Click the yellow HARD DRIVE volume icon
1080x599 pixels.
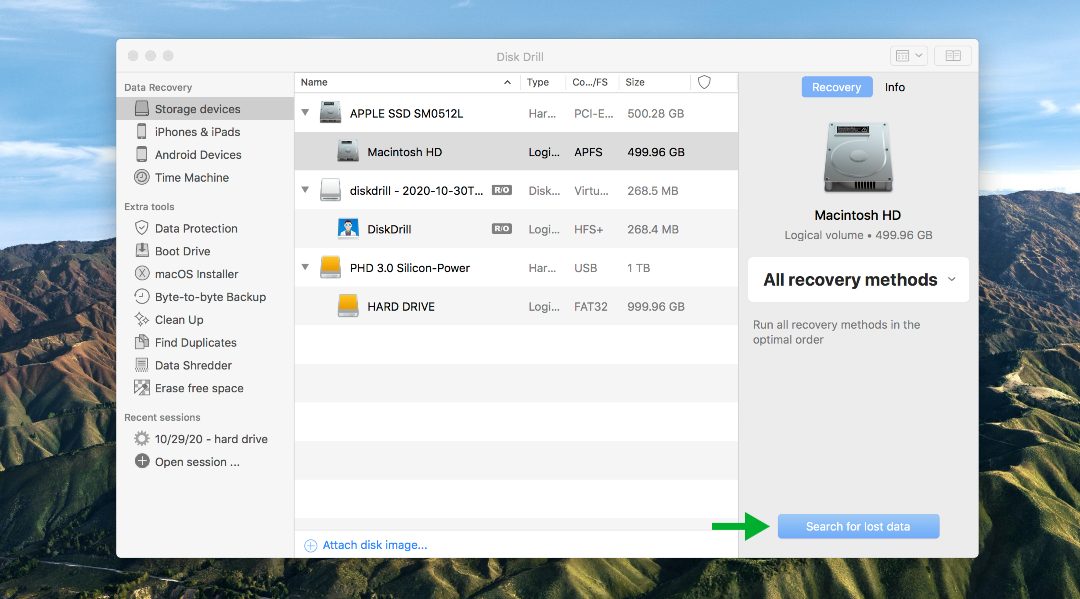tap(348, 306)
